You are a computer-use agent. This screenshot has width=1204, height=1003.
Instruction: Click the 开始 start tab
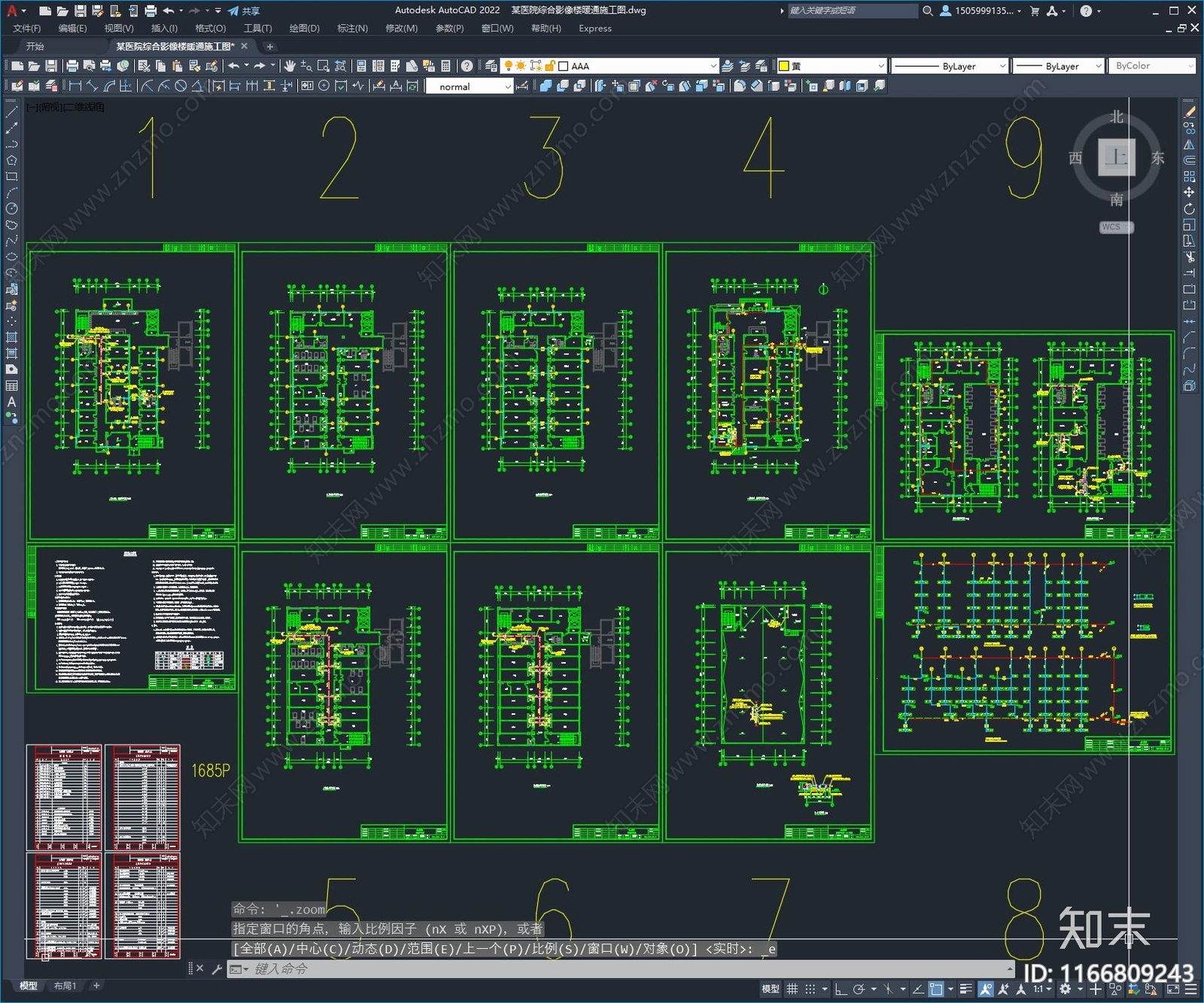[x=35, y=47]
